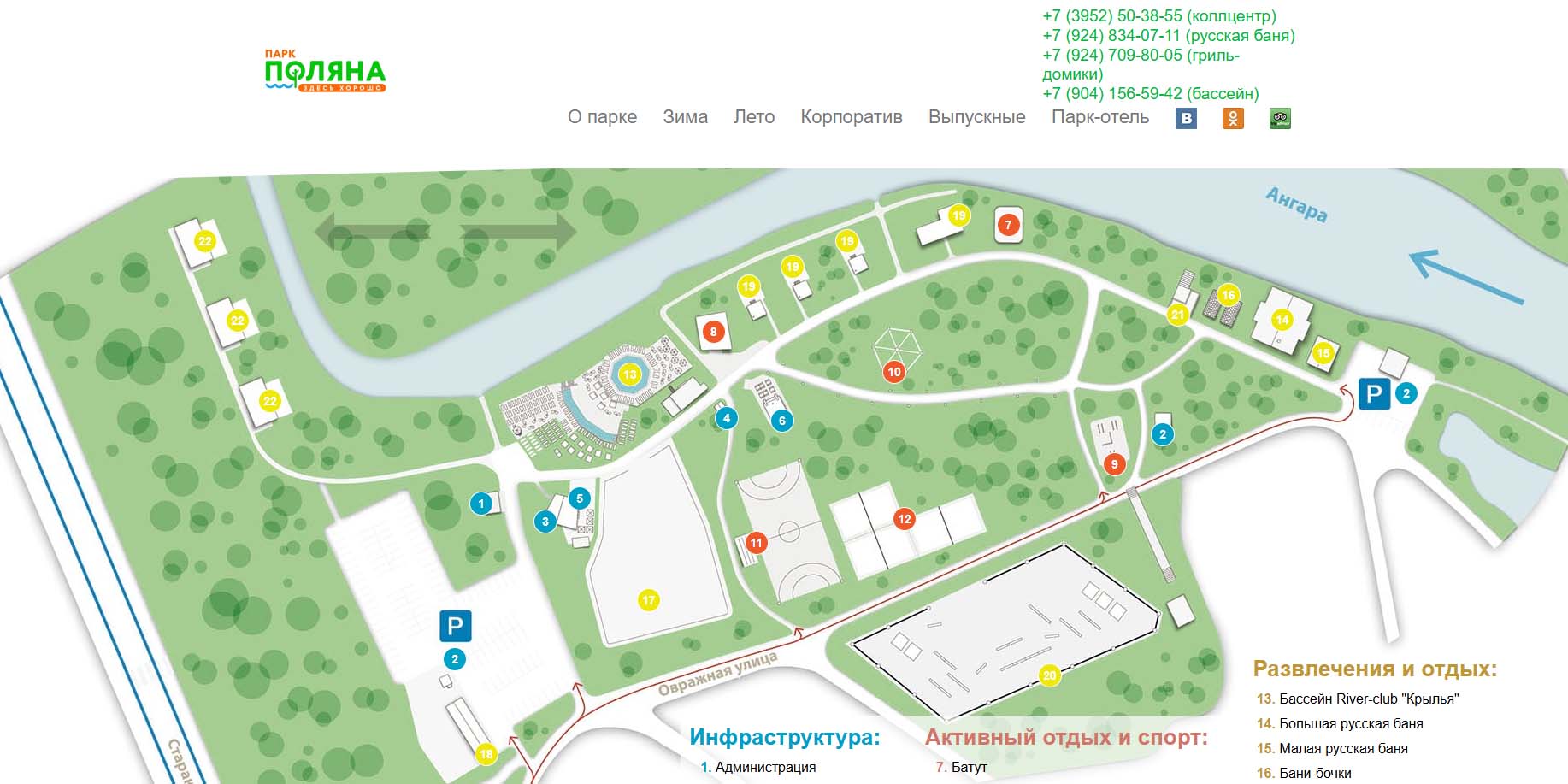
Task: Select yellow map marker 20
Action: [1050, 675]
